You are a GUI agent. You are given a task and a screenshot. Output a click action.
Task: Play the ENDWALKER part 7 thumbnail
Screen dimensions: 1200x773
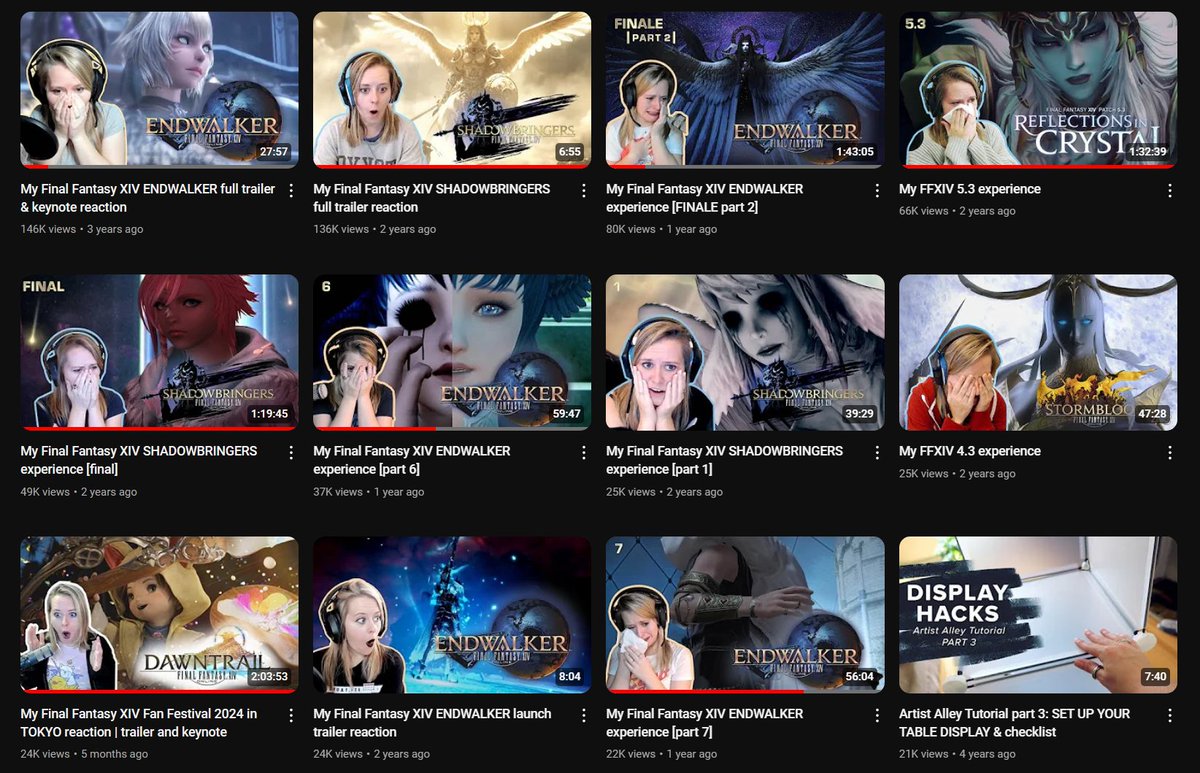pyautogui.click(x=745, y=615)
